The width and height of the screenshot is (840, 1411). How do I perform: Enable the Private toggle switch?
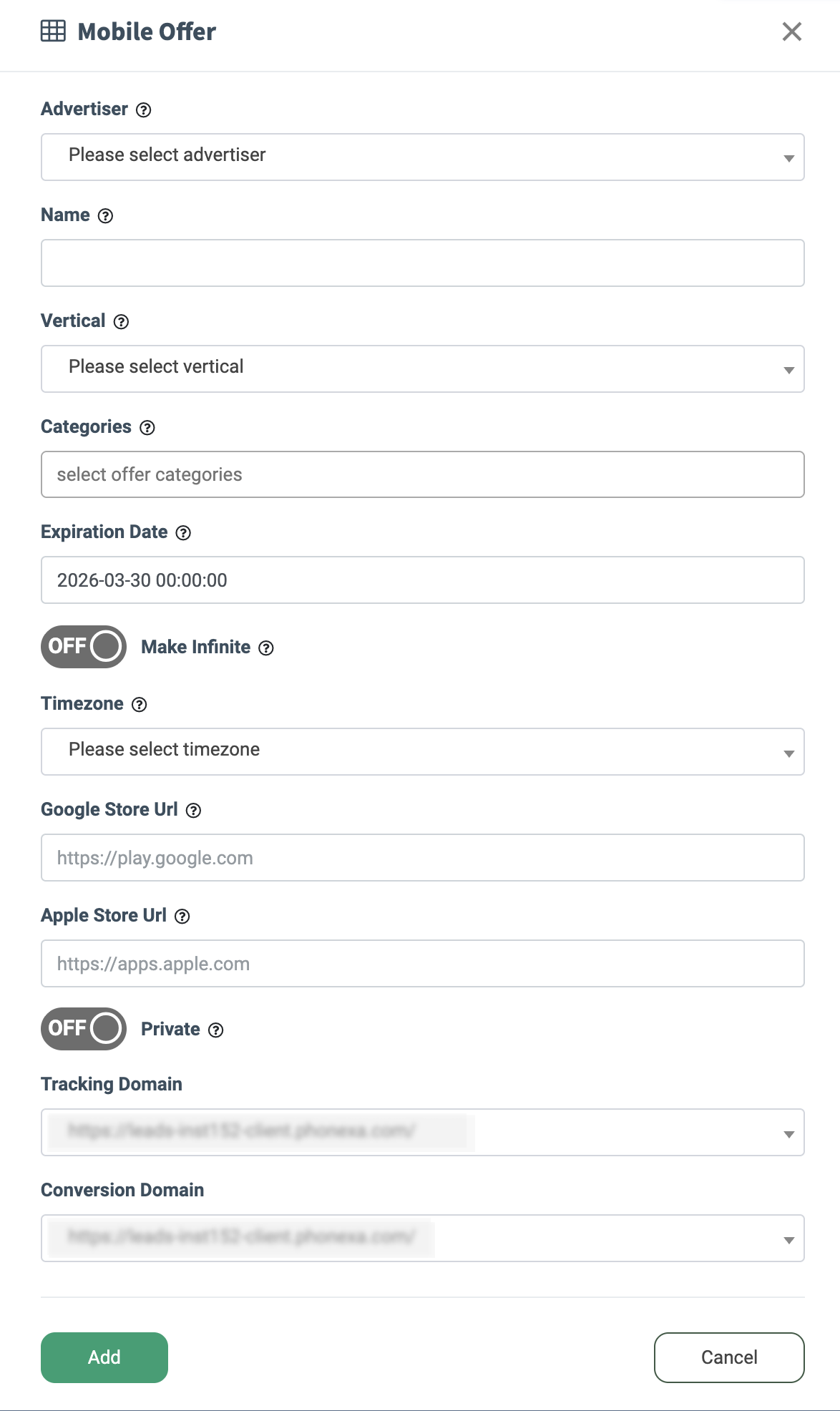[x=84, y=1029]
